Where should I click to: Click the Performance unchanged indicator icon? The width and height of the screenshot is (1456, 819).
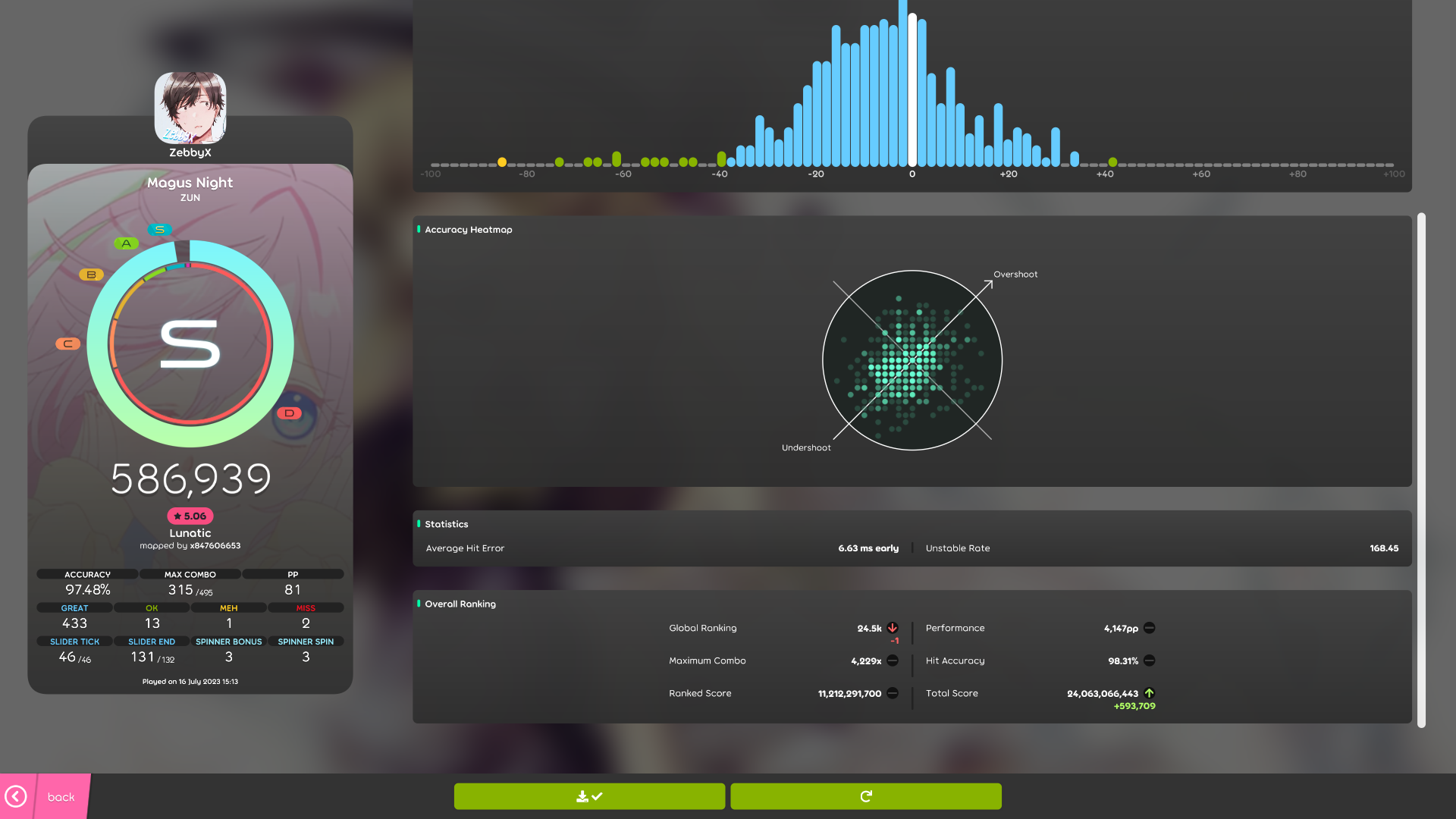[1149, 628]
